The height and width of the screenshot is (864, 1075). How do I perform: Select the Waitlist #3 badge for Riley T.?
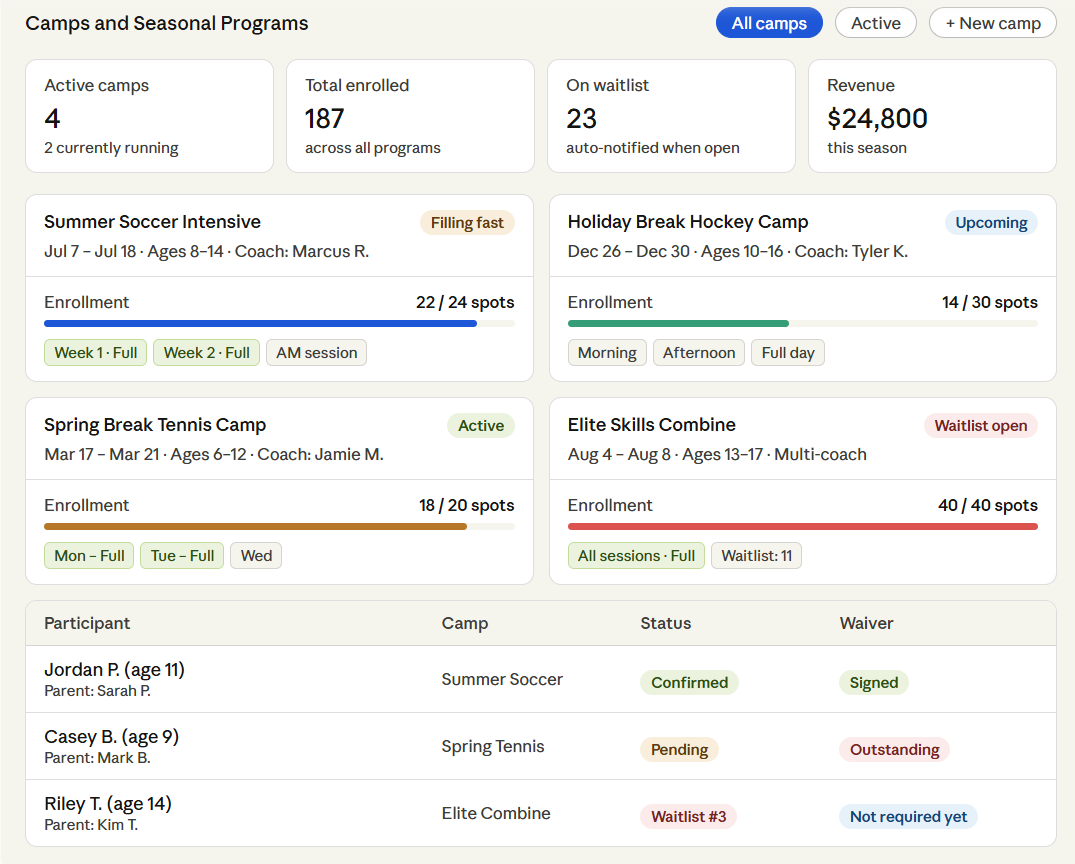coord(688,816)
